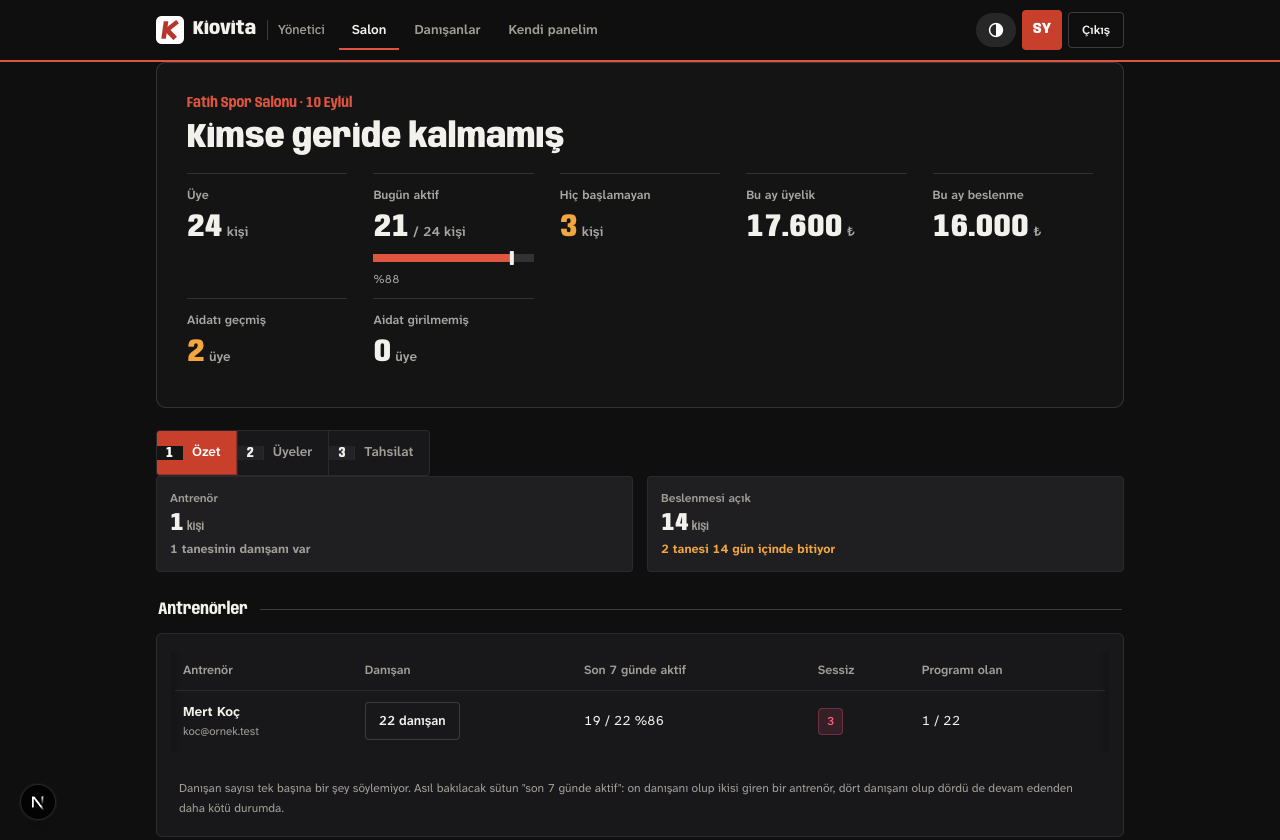Click the Kiovita brand name
This screenshot has height=840, width=1280.
[x=224, y=29]
